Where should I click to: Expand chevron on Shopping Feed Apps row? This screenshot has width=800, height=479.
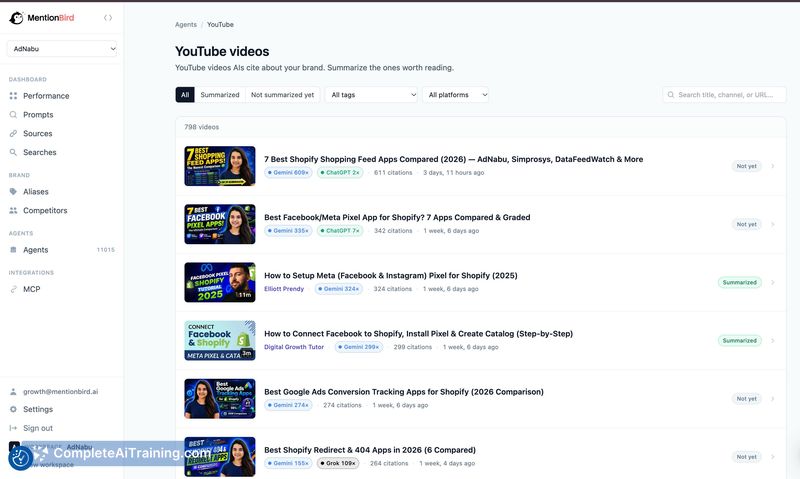tap(773, 166)
